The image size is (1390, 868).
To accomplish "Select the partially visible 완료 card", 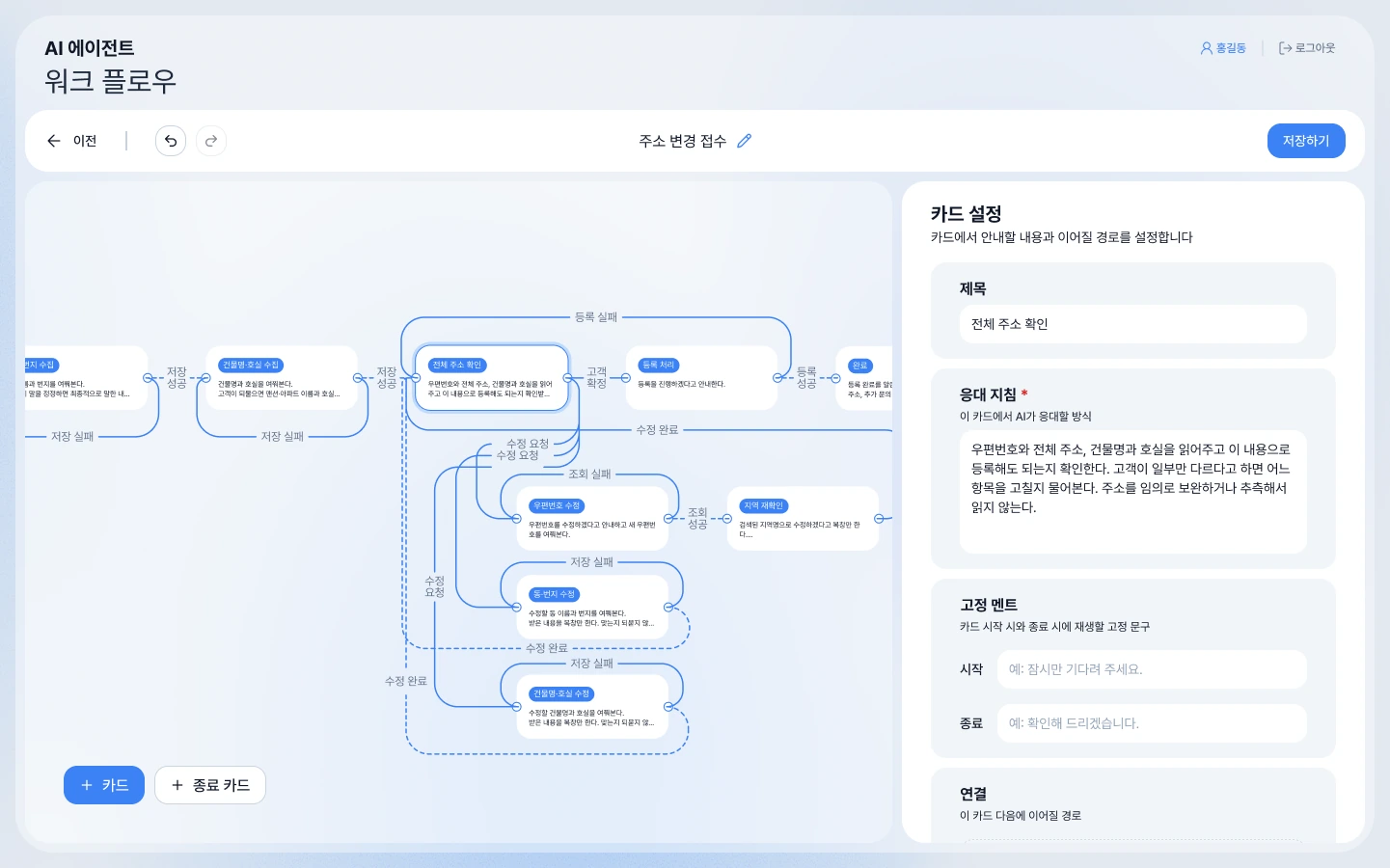I will click(864, 378).
